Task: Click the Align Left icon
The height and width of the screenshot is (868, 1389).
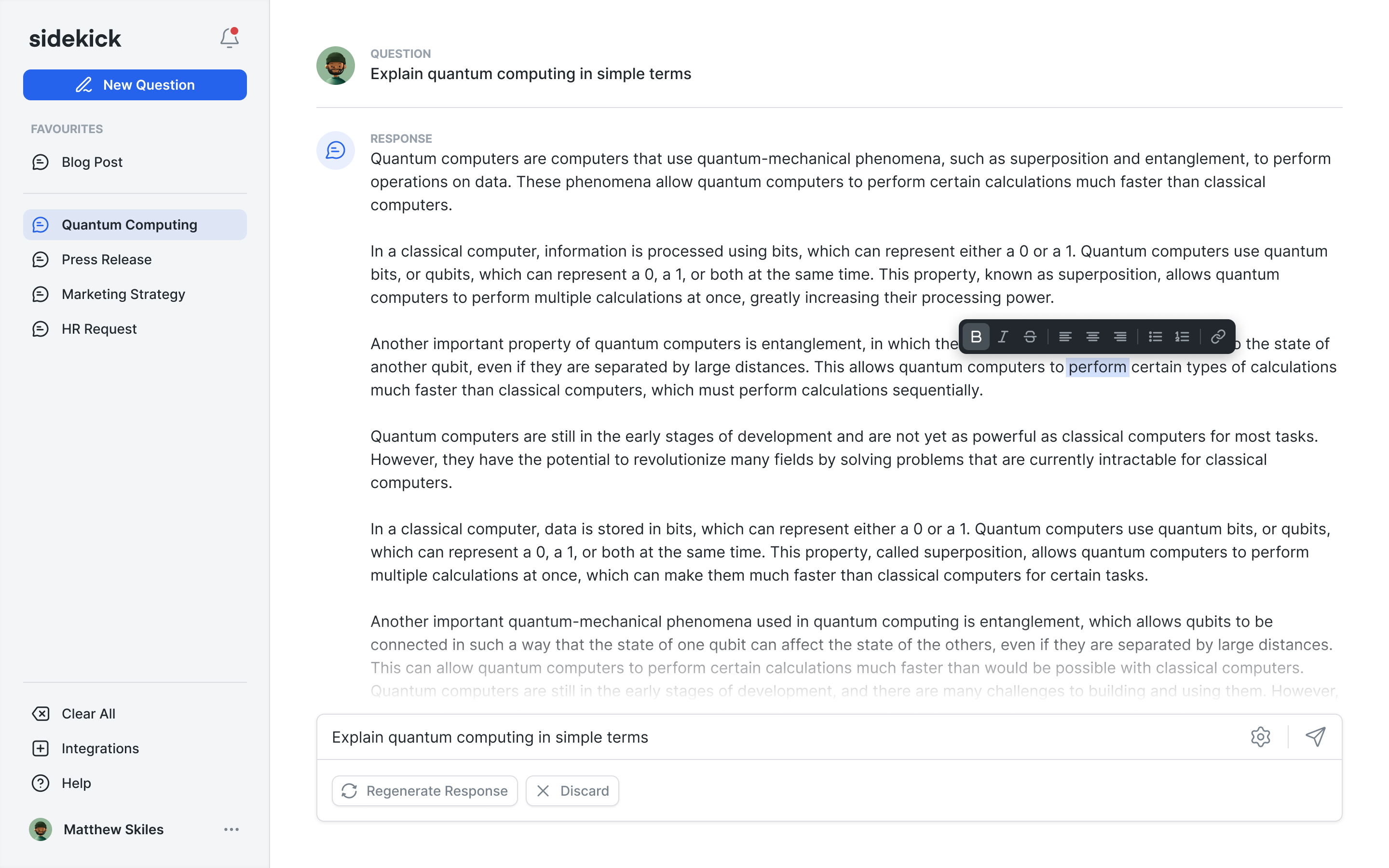Action: (x=1065, y=336)
